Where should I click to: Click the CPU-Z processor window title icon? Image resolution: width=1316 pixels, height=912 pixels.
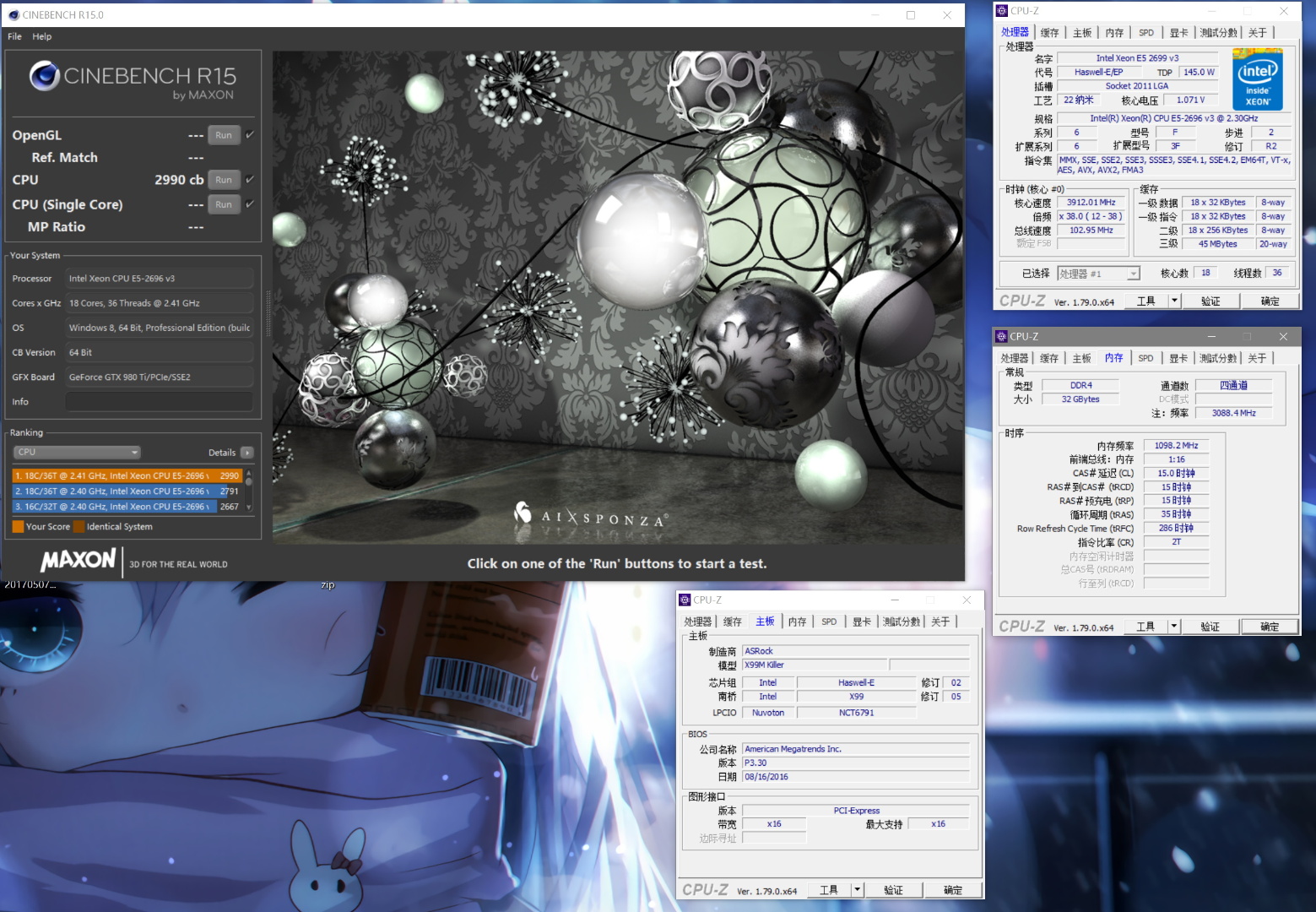[1002, 11]
